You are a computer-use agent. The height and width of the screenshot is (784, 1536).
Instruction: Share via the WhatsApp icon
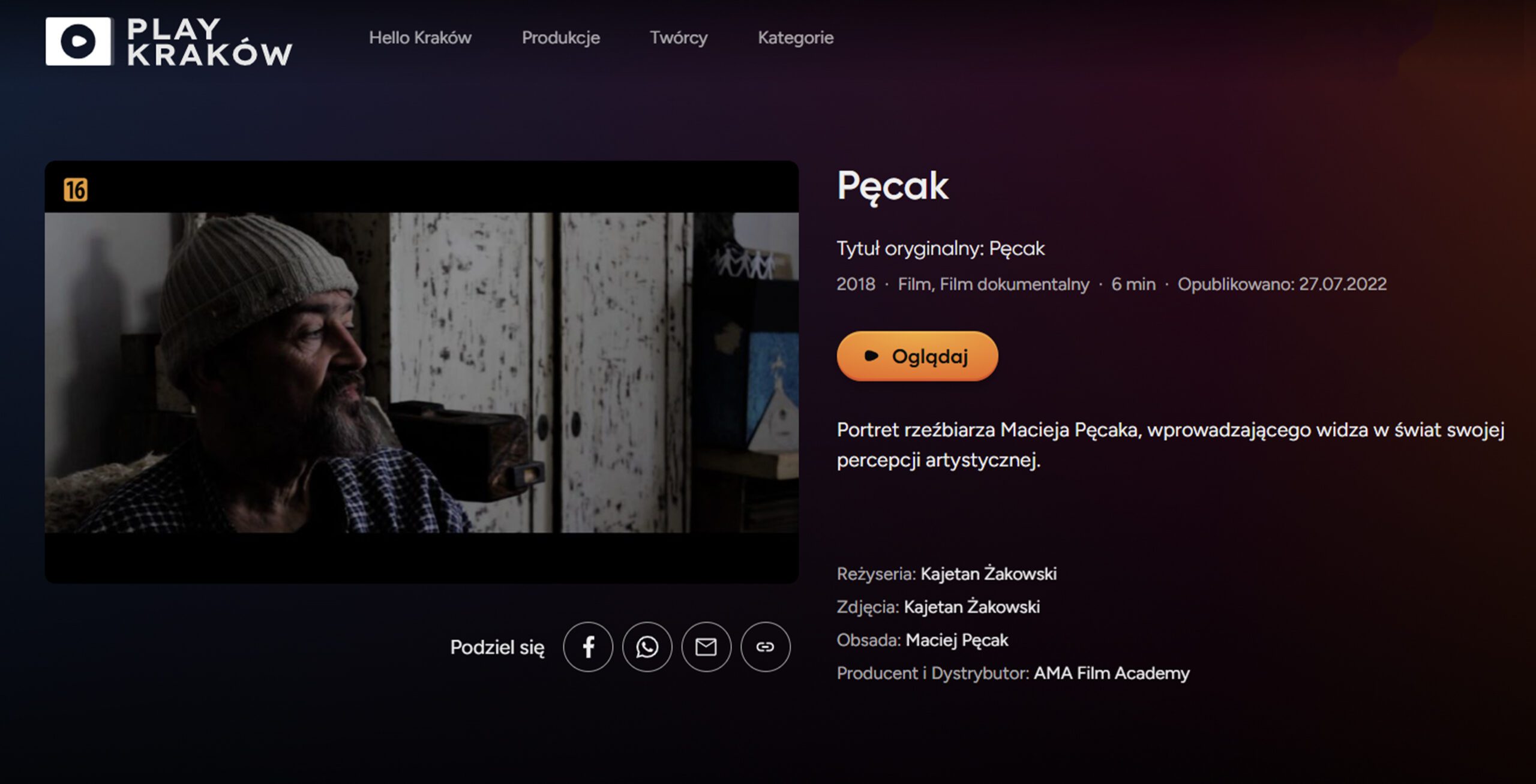point(647,647)
